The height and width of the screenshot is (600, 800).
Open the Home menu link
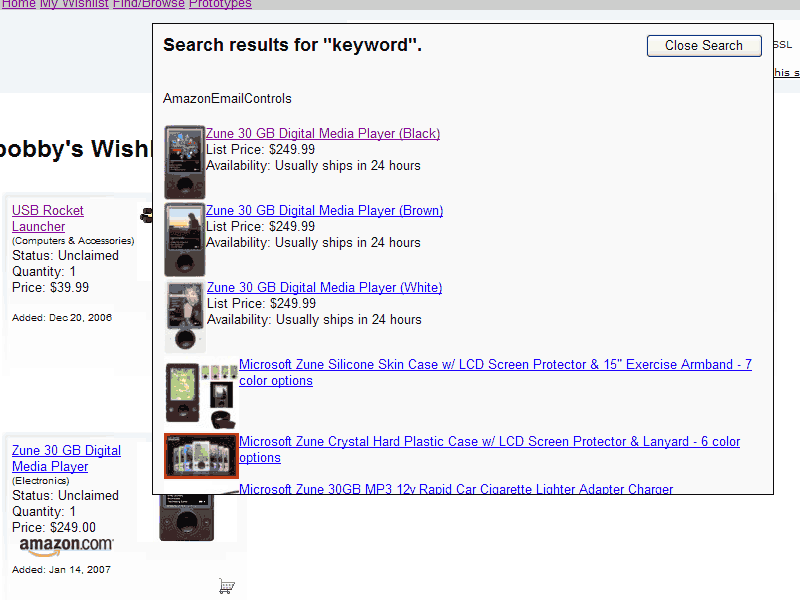pos(19,4)
